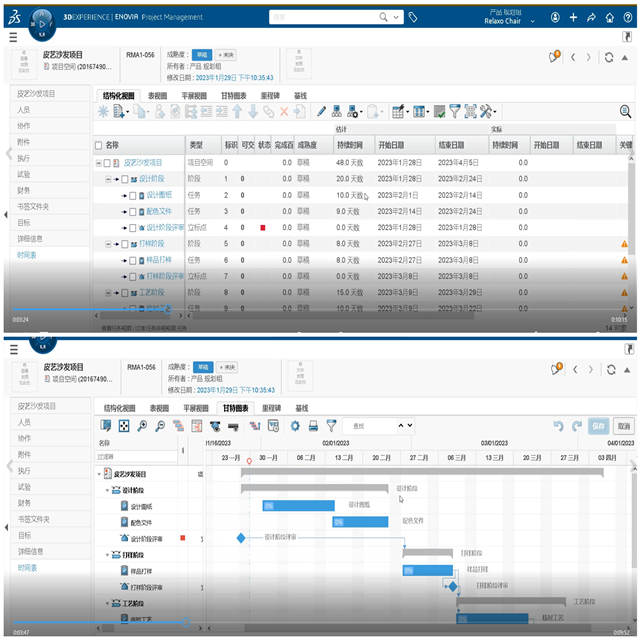Check the box for 皮艺沙发项目 row

pos(107,163)
